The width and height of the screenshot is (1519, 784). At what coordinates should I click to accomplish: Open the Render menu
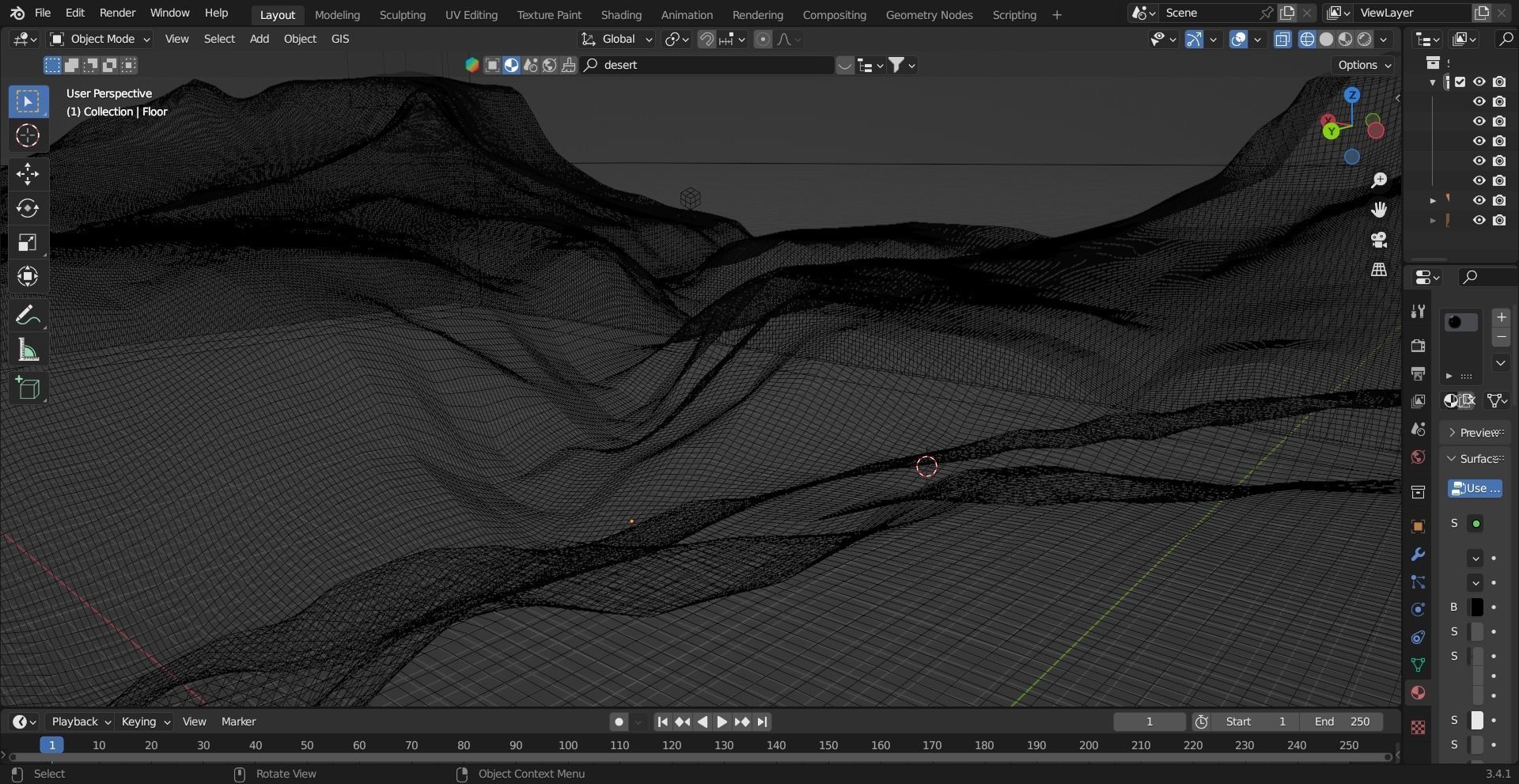(117, 13)
